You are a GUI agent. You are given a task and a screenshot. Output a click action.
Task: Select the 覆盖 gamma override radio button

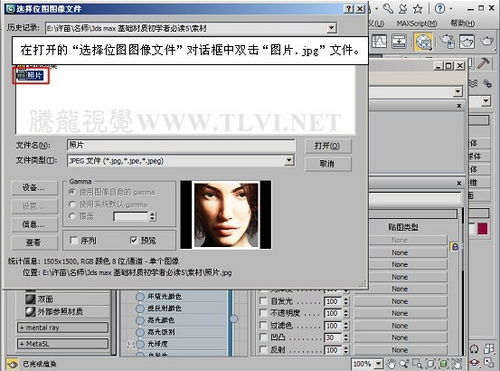pyautogui.click(x=72, y=216)
